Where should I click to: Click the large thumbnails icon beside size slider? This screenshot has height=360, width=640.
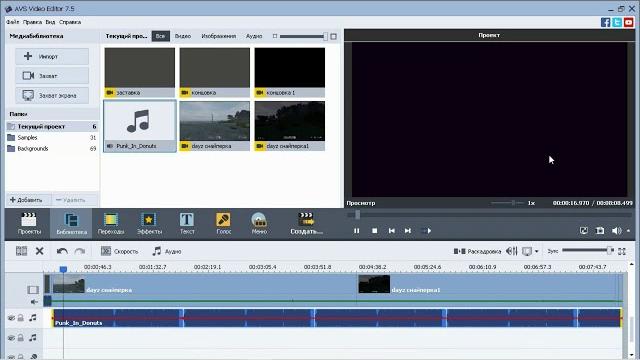point(333,36)
